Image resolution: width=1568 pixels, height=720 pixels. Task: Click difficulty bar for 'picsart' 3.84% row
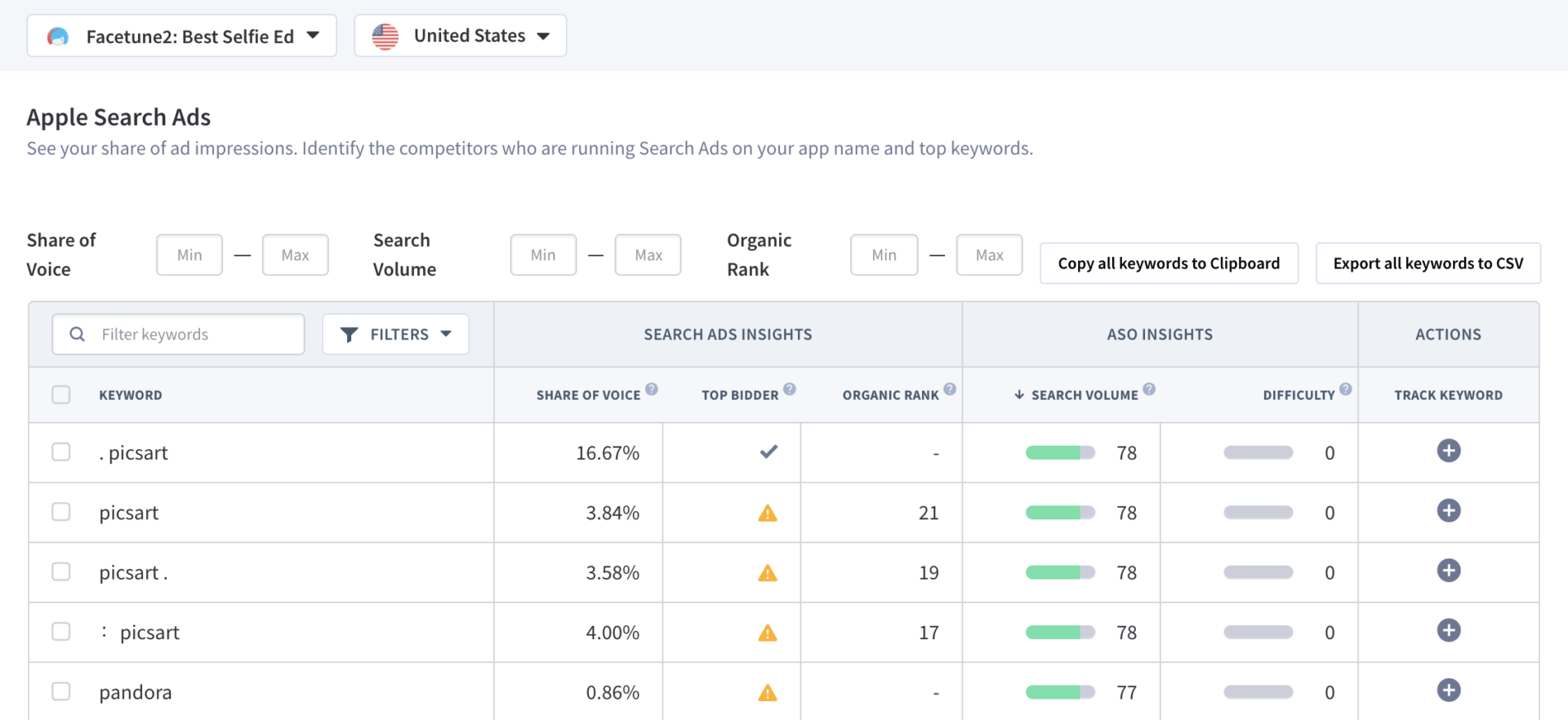pos(1258,513)
